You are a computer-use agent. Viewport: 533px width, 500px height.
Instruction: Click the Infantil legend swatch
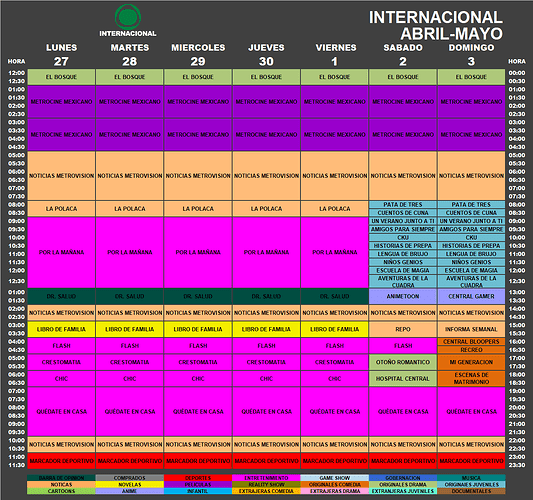click(x=198, y=491)
